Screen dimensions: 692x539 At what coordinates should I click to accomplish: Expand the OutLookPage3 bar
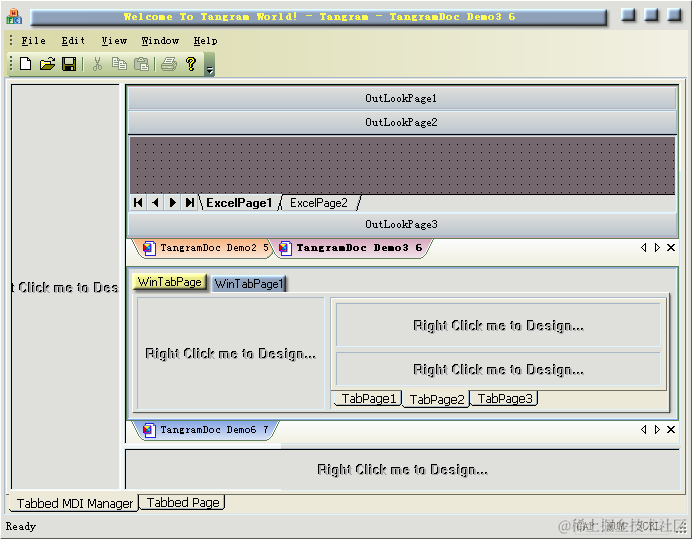click(402, 224)
